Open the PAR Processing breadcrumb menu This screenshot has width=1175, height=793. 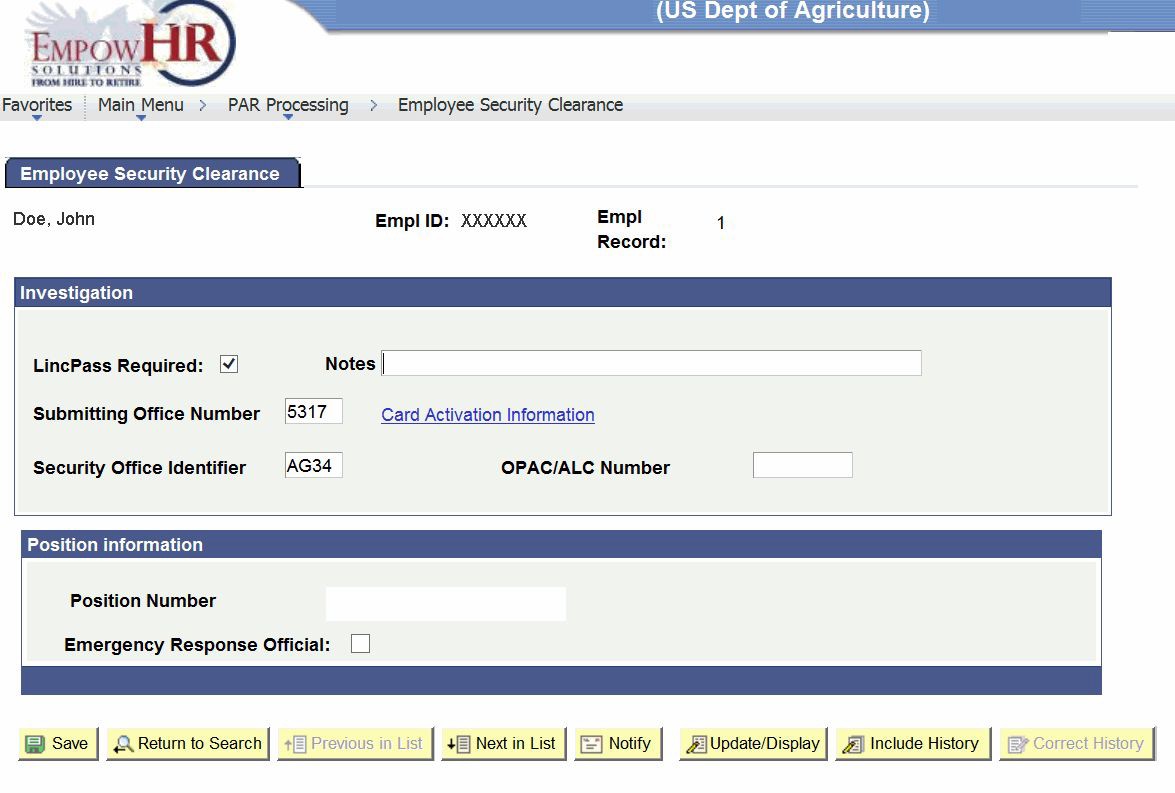(288, 105)
